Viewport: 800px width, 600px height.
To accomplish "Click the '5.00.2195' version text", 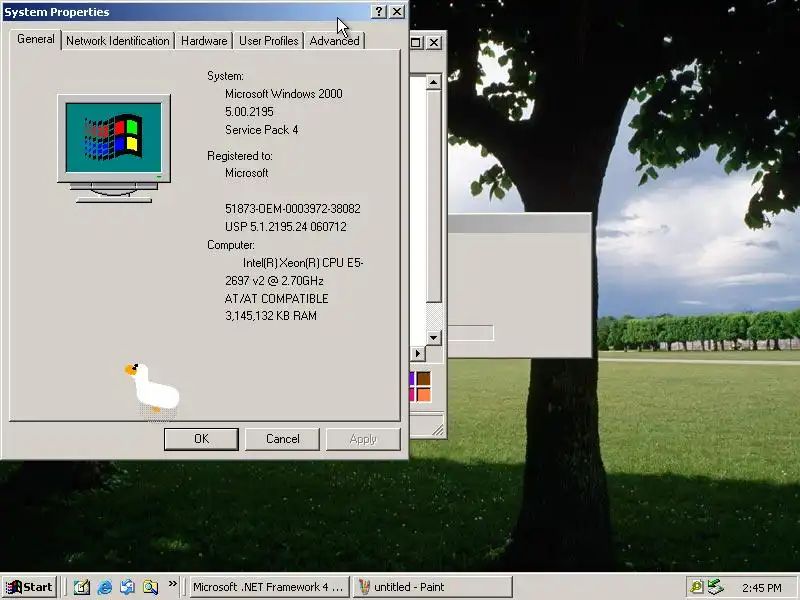I will coord(249,112).
